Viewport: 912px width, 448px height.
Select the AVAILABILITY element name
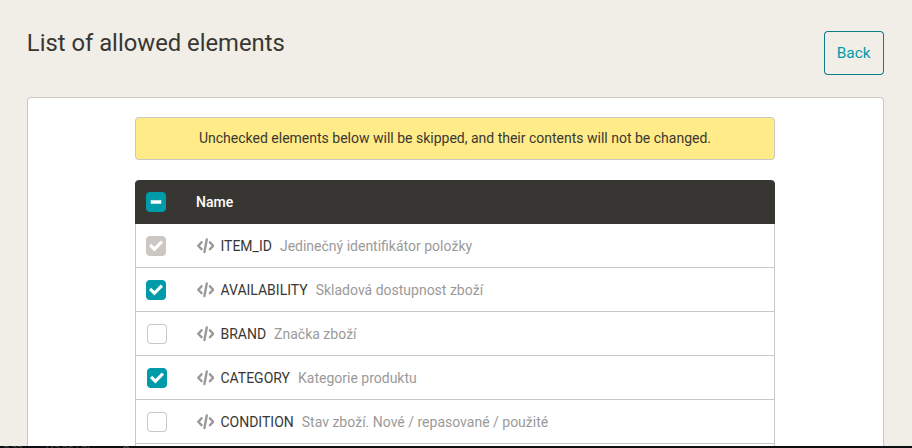[x=264, y=290]
